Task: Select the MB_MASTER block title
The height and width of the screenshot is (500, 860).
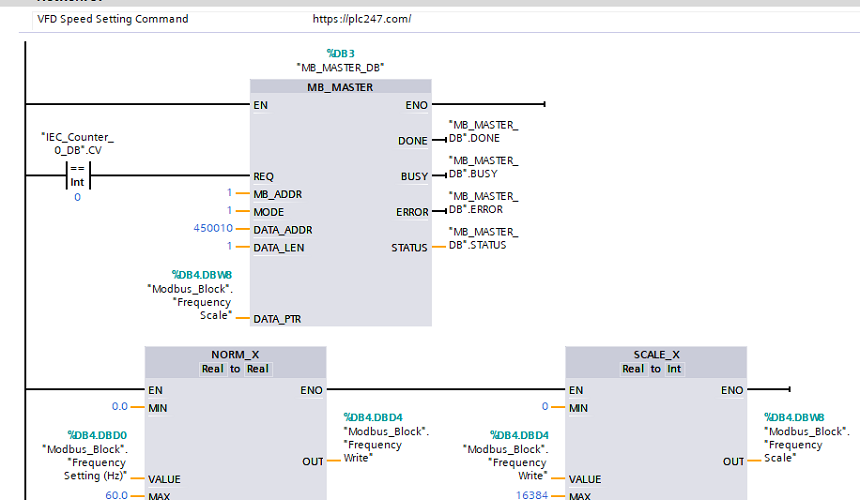Action: click(x=340, y=87)
